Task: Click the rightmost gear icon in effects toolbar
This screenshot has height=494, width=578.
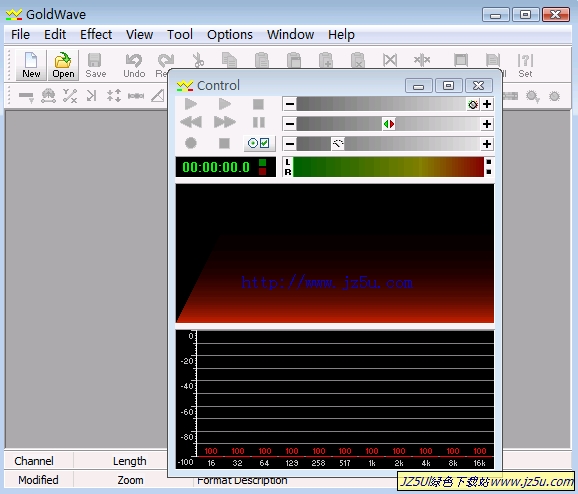Action: (554, 97)
